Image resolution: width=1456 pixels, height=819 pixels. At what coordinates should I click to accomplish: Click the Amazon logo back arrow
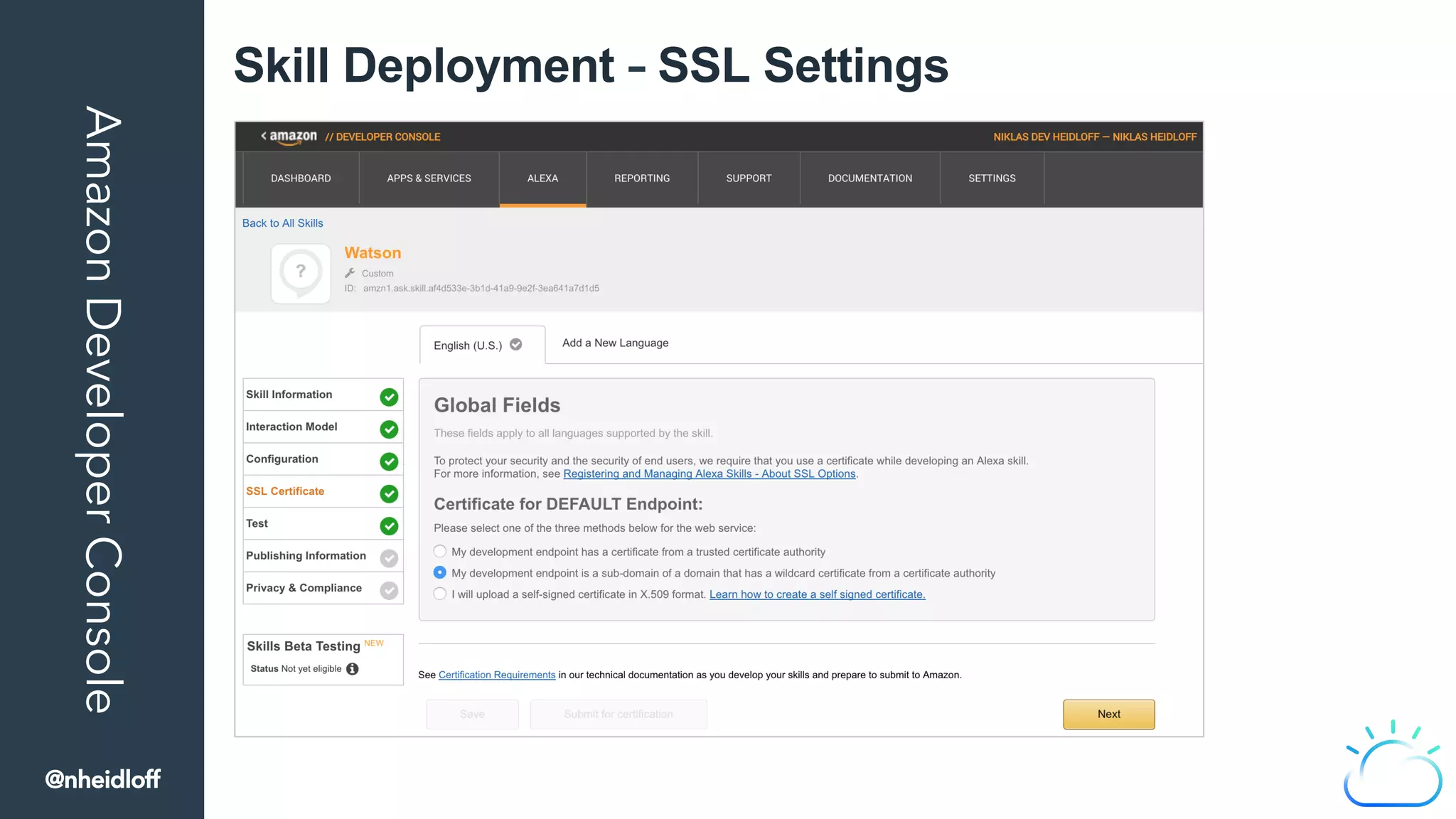coord(264,136)
